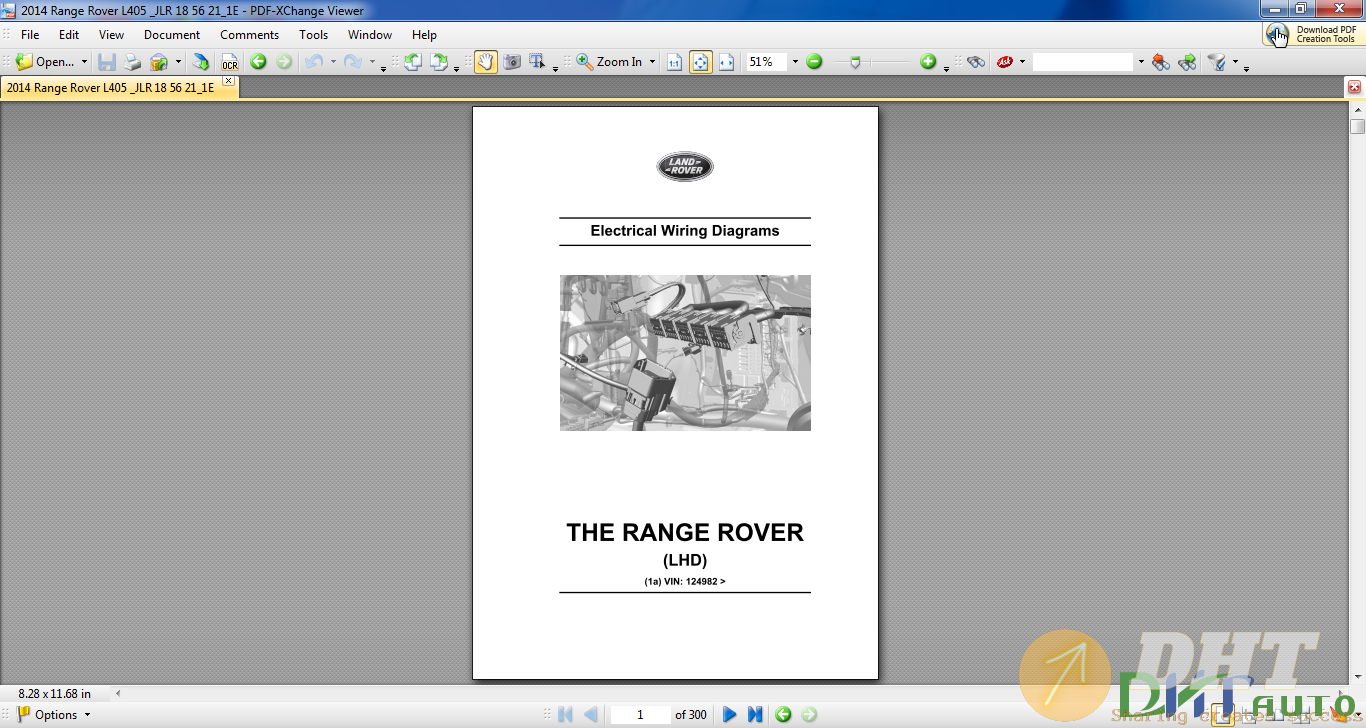This screenshot has width=1366, height=728.
Task: Click the Save floppy disk icon
Action: click(x=107, y=62)
